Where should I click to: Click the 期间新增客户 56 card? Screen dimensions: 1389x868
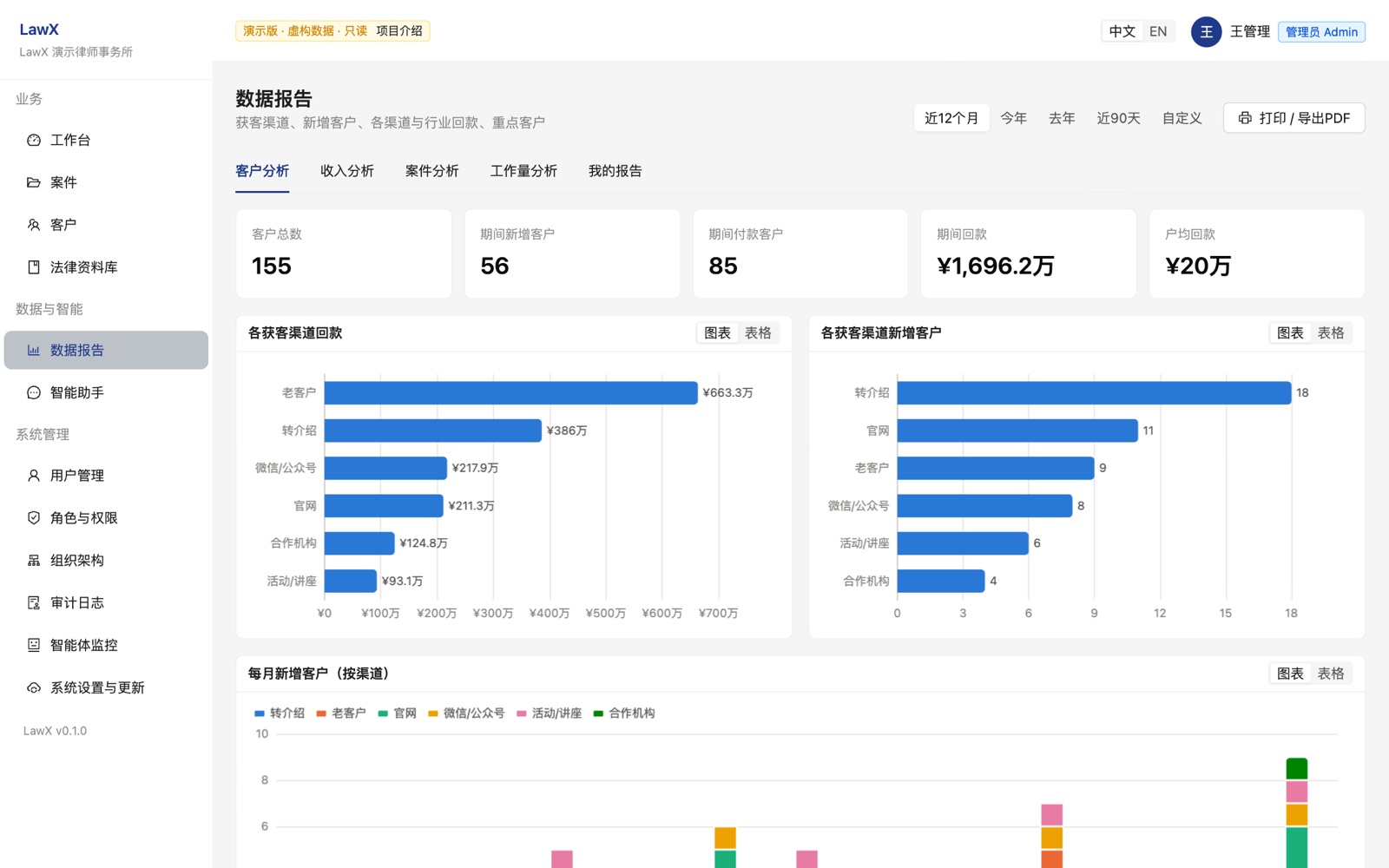click(572, 253)
